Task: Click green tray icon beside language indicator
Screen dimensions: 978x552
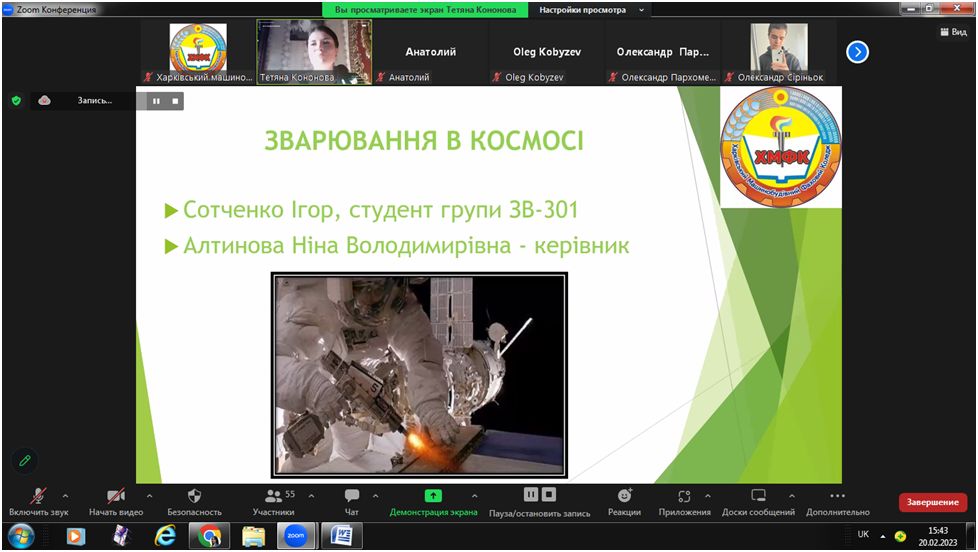Action: [x=900, y=536]
